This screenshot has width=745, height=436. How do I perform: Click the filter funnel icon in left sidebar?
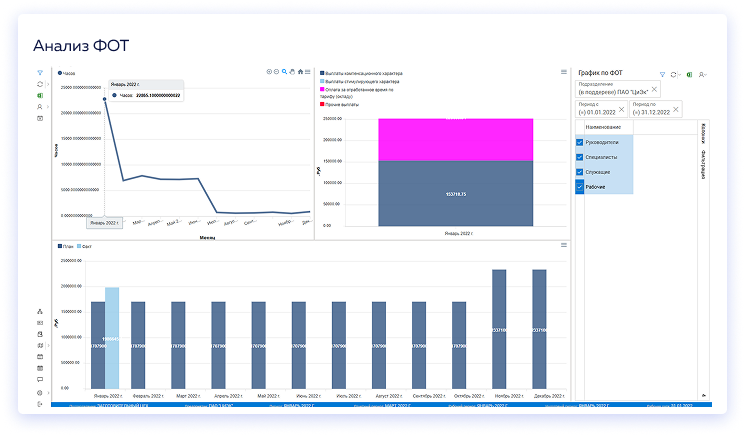40,72
